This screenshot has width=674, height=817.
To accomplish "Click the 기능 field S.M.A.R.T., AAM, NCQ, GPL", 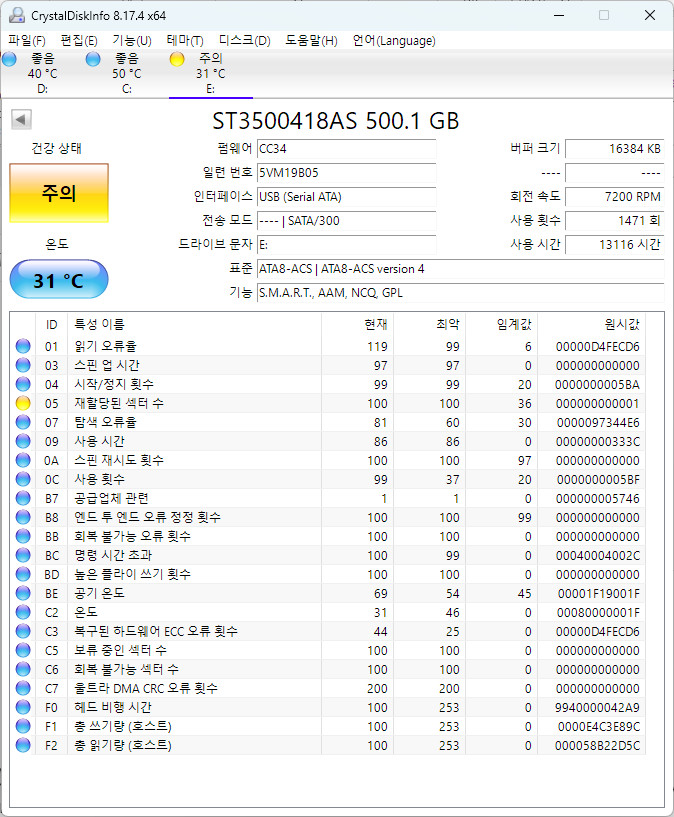I will (x=460, y=293).
